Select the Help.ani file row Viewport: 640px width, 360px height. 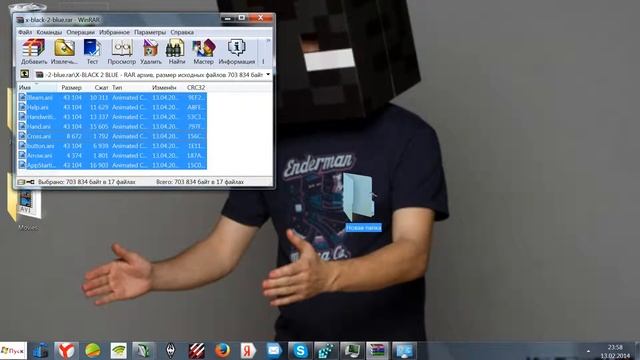[112, 107]
